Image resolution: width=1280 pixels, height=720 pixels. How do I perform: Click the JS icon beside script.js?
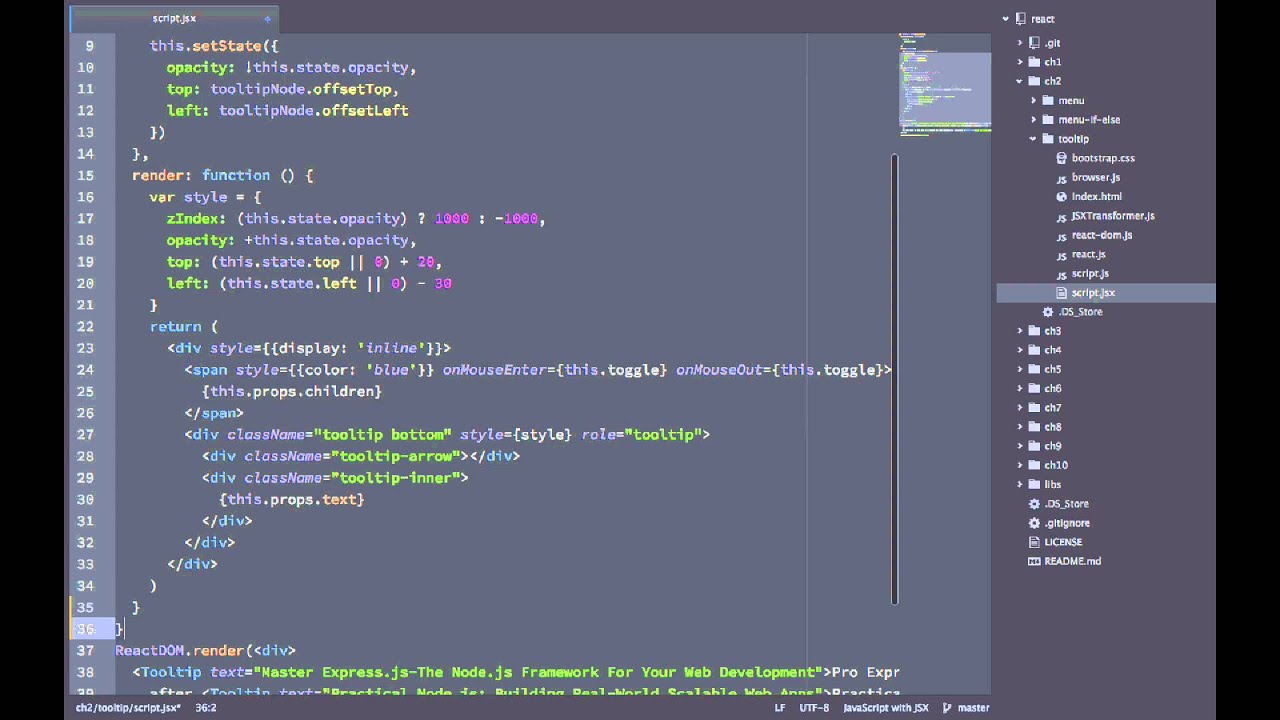coord(1062,273)
